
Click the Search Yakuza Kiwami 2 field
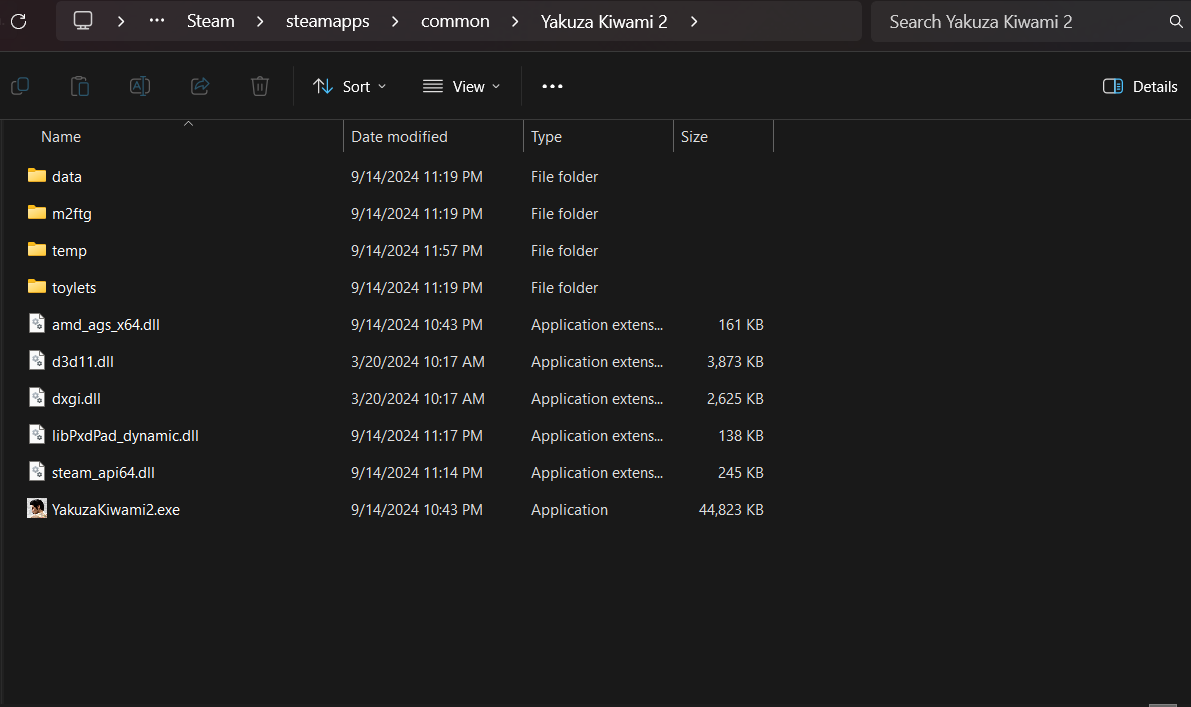pos(1020,21)
